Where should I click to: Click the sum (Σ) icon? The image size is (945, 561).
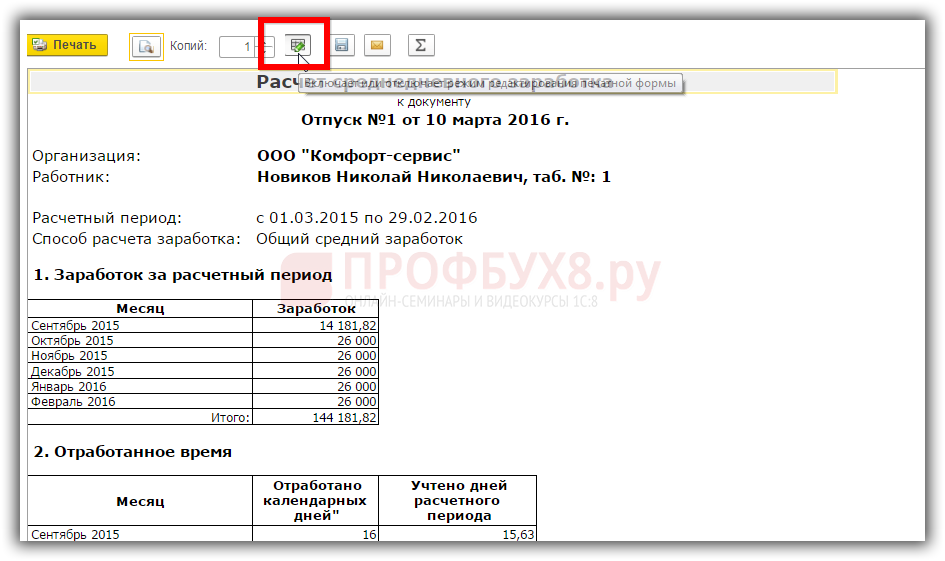420,45
